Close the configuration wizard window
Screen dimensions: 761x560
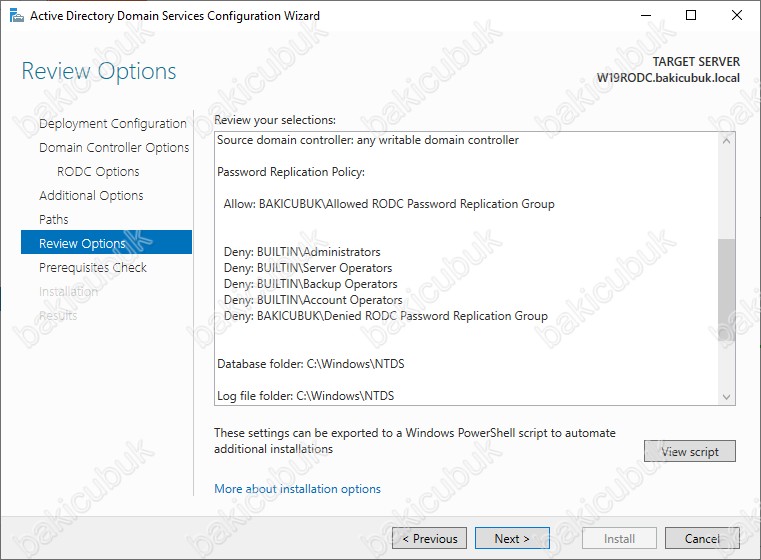[736, 16]
